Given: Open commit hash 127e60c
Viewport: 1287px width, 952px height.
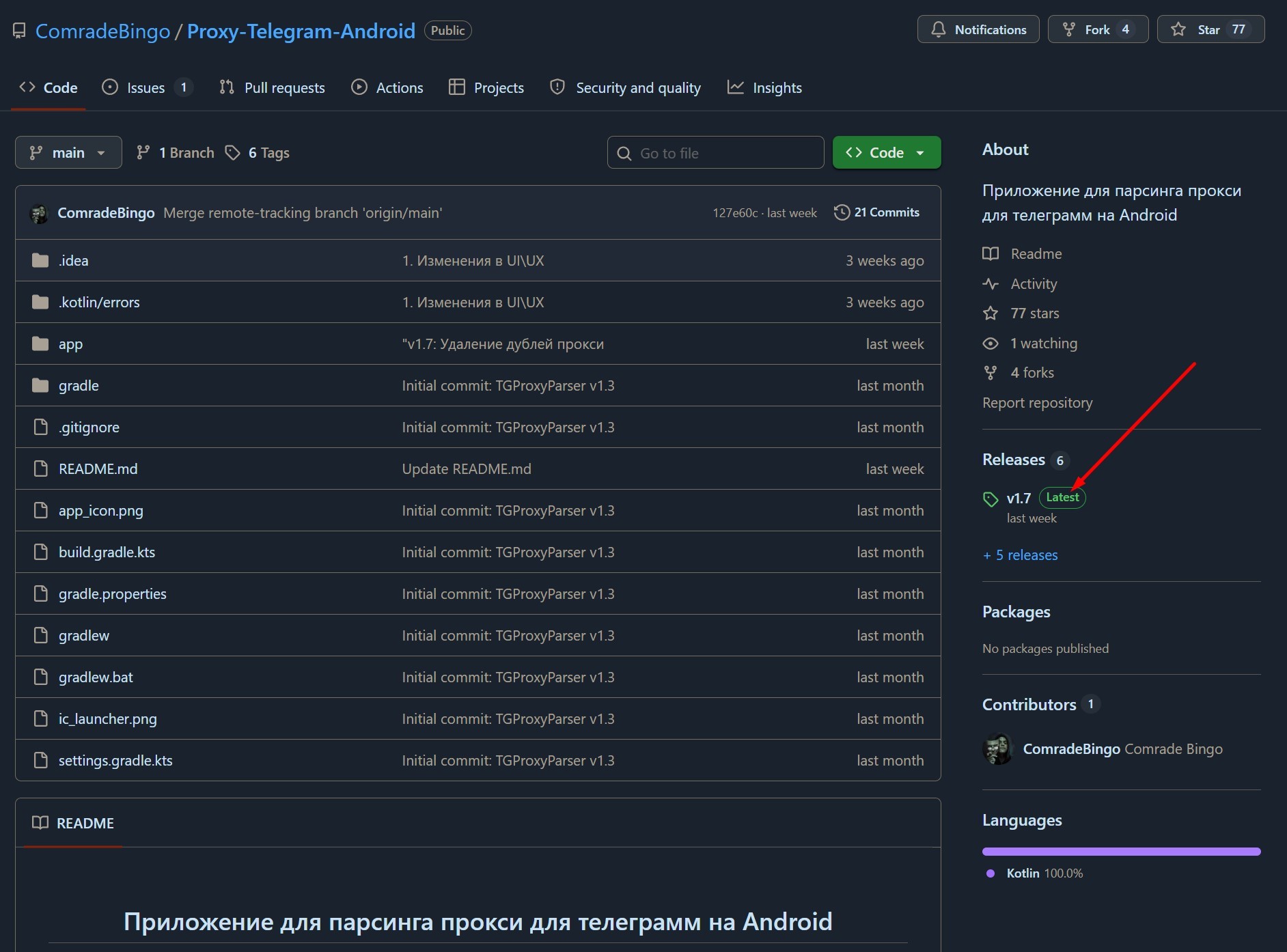Looking at the screenshot, I should (735, 213).
